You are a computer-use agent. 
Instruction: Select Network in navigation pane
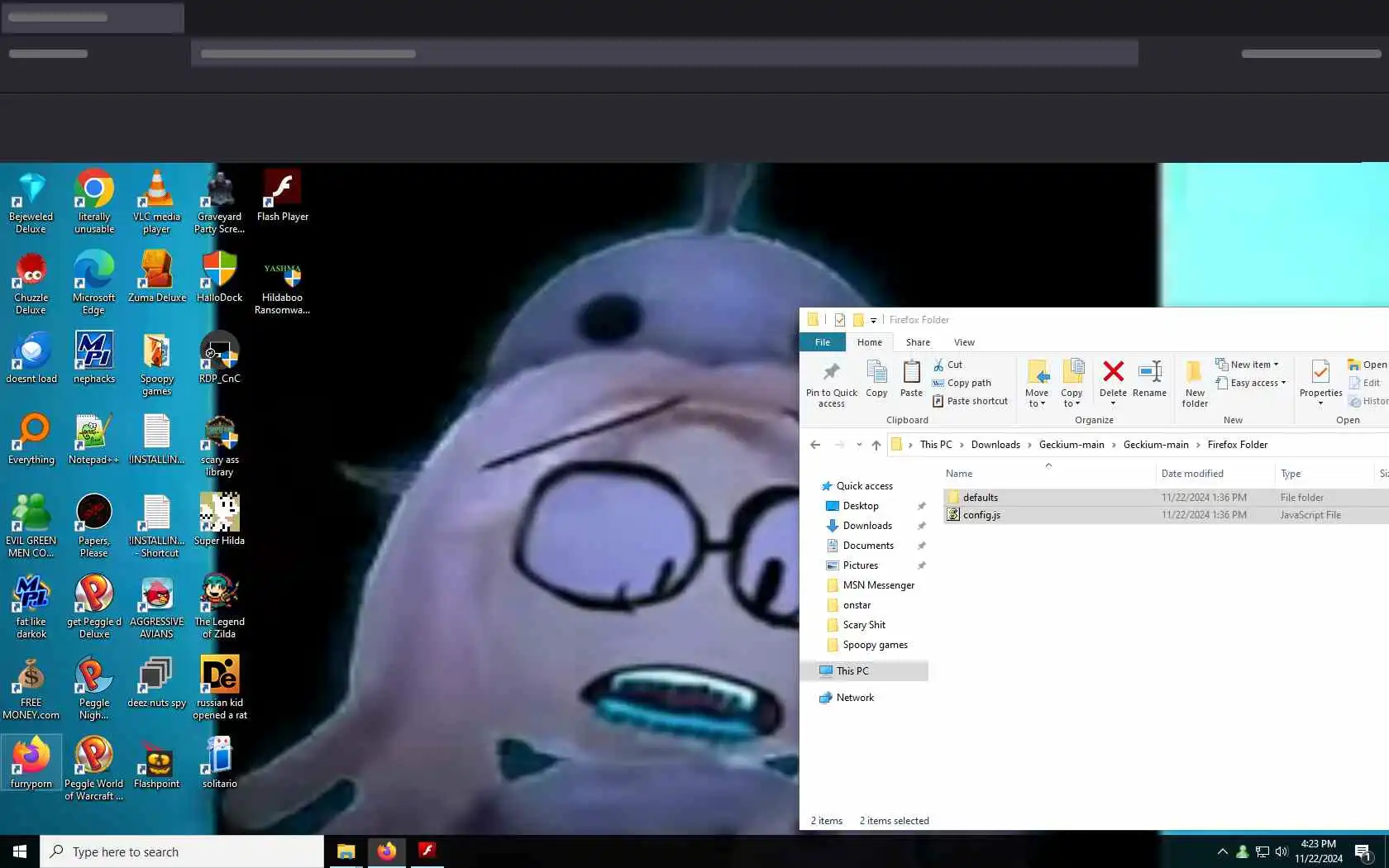[855, 698]
